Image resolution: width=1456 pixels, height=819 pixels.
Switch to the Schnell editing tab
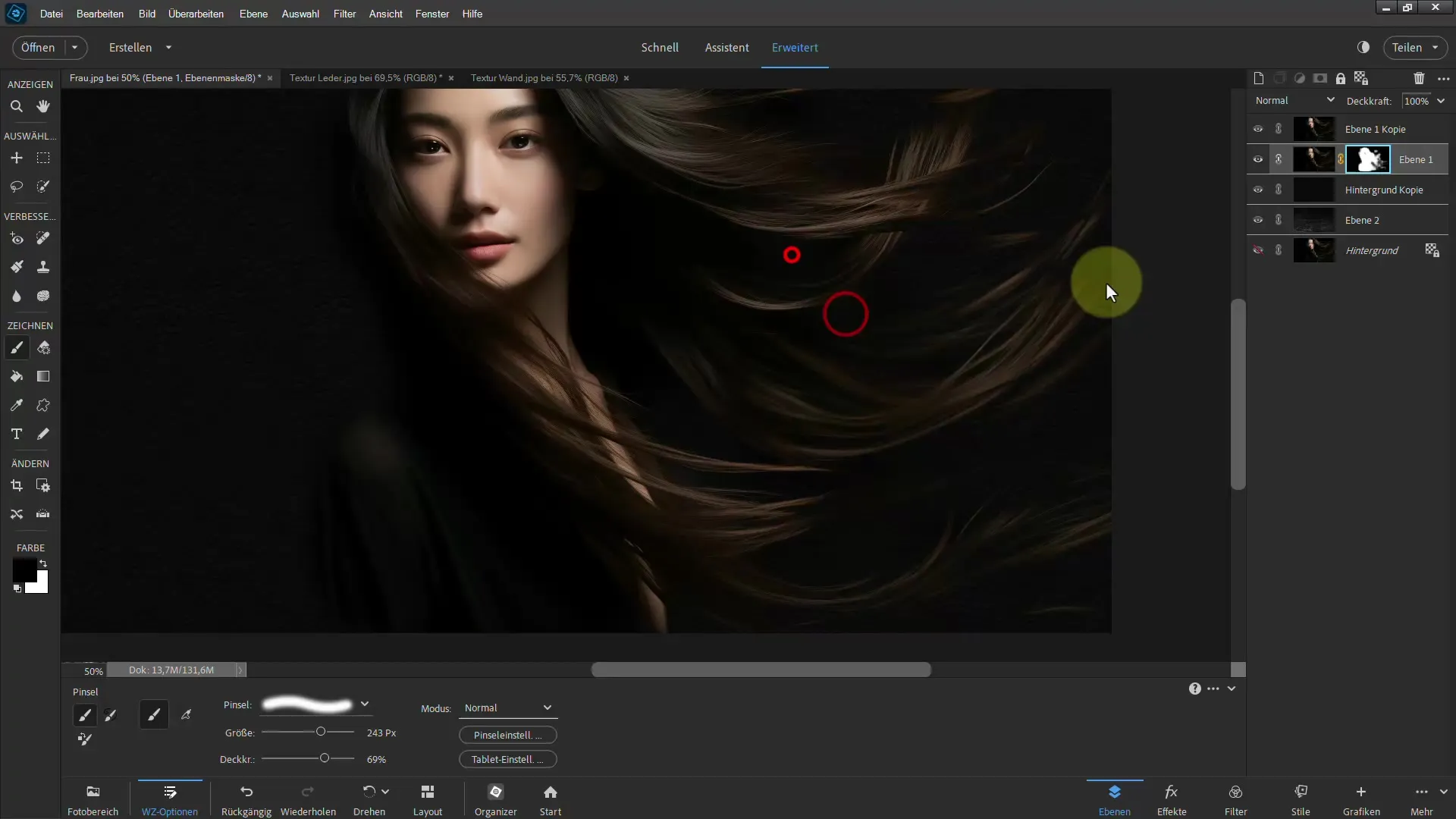[660, 47]
